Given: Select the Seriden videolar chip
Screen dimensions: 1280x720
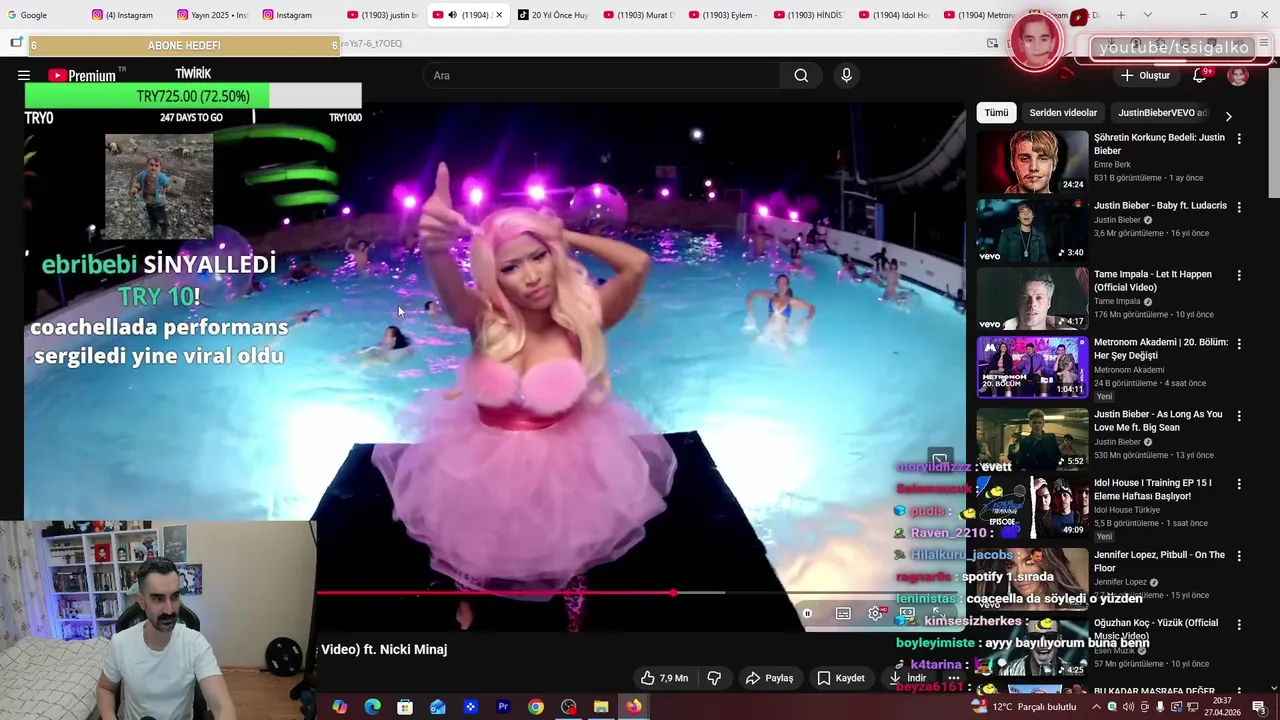Looking at the screenshot, I should click(1063, 113).
